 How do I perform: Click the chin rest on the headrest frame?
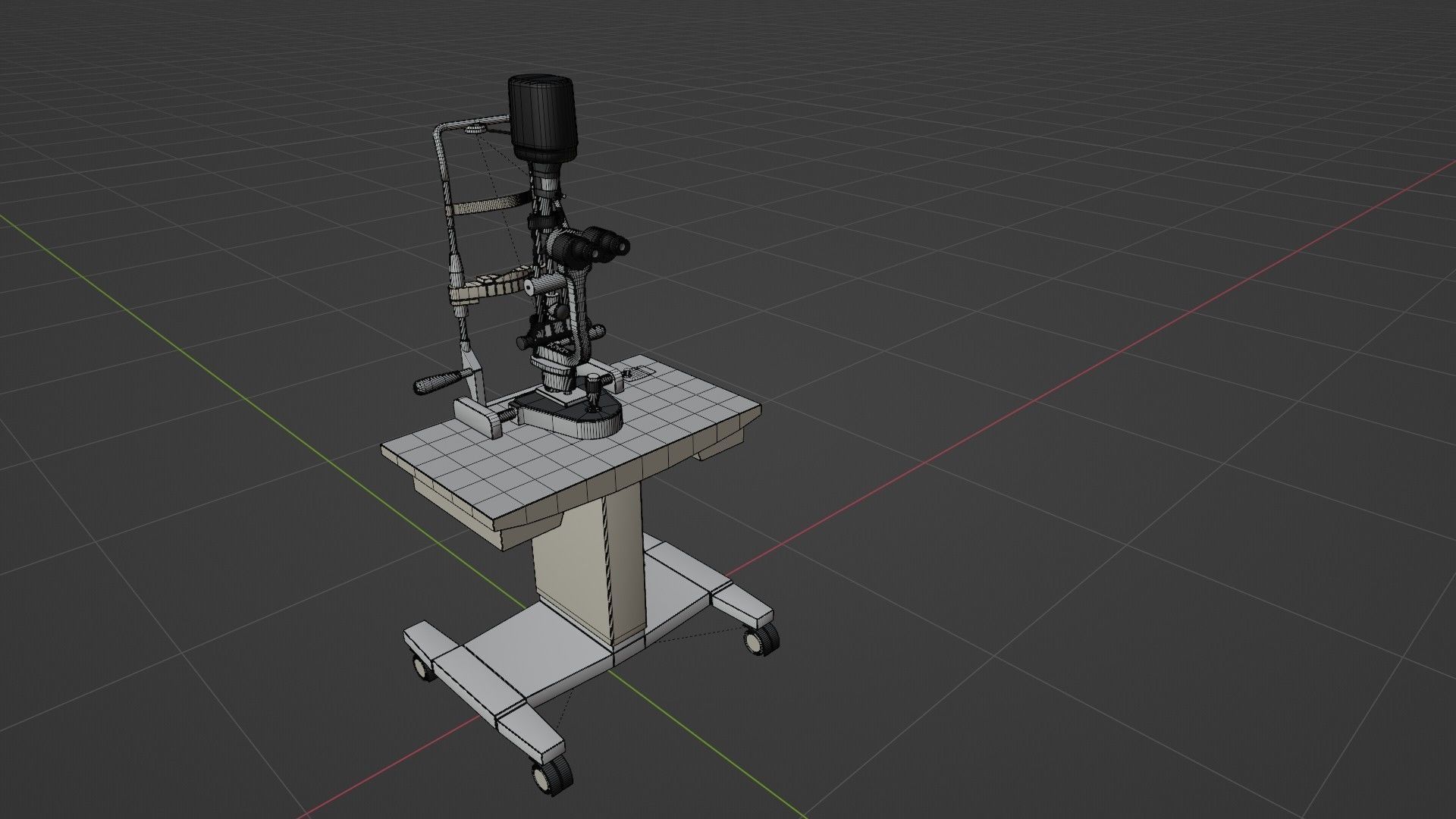tap(493, 287)
